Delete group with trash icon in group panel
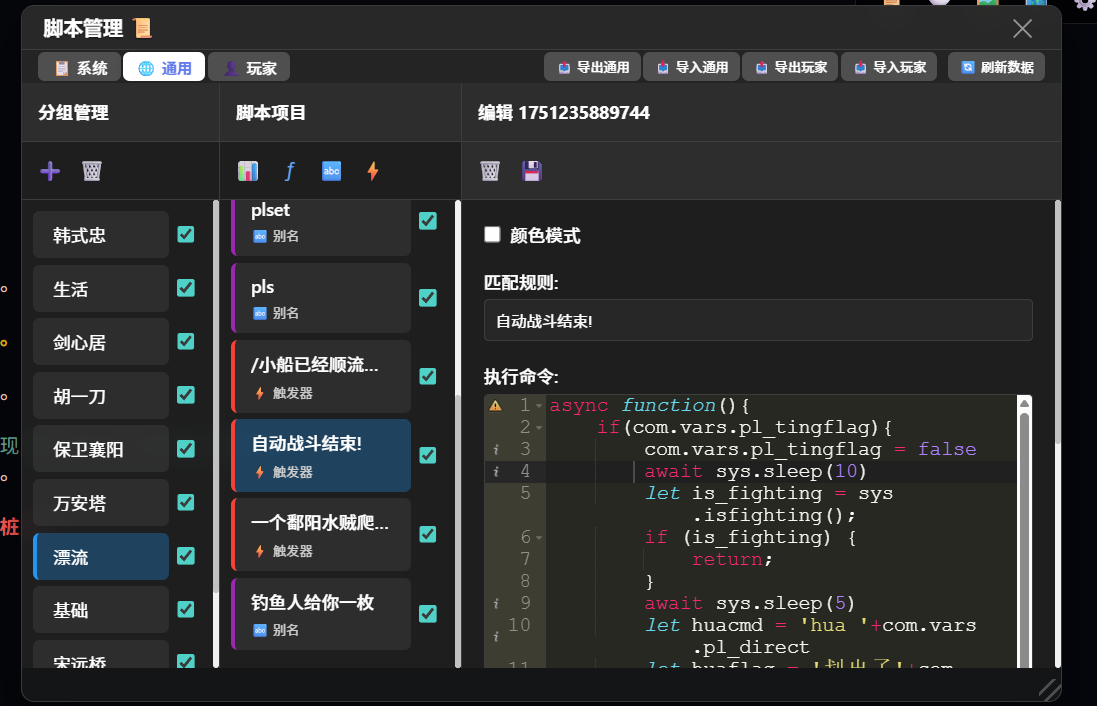The width and height of the screenshot is (1097, 706). coord(92,171)
